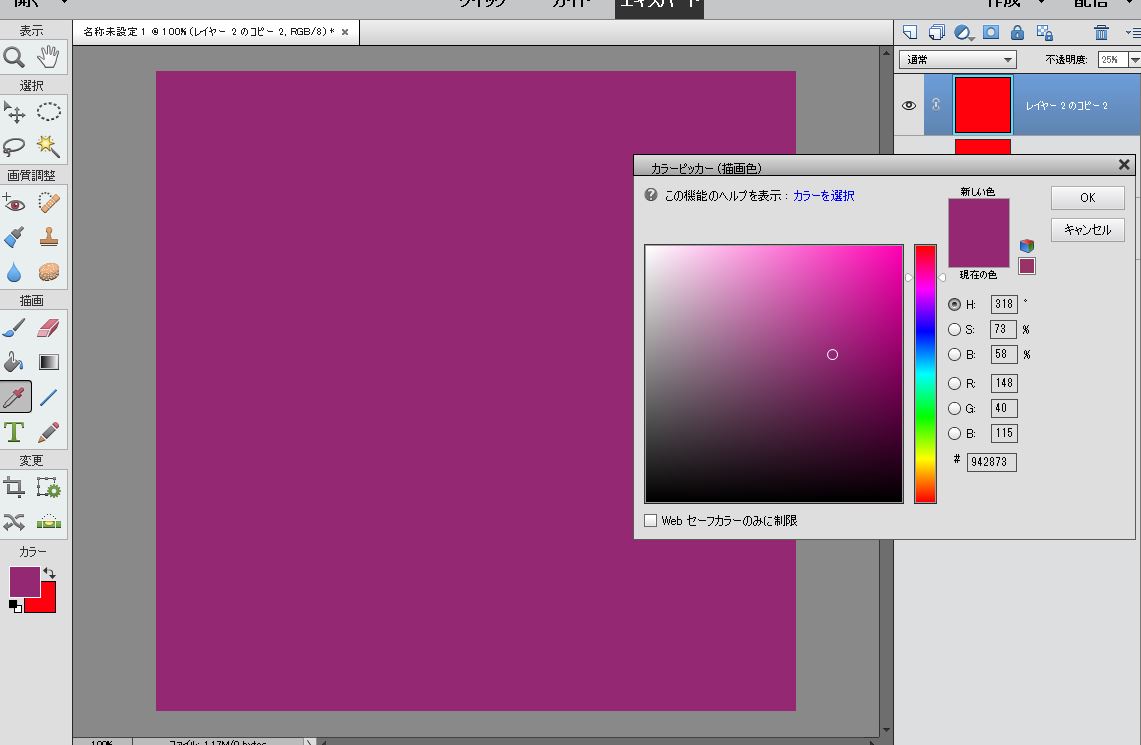Image resolution: width=1141 pixels, height=745 pixels.
Task: Select the Clone Stamp tool
Action: pyautogui.click(x=48, y=236)
